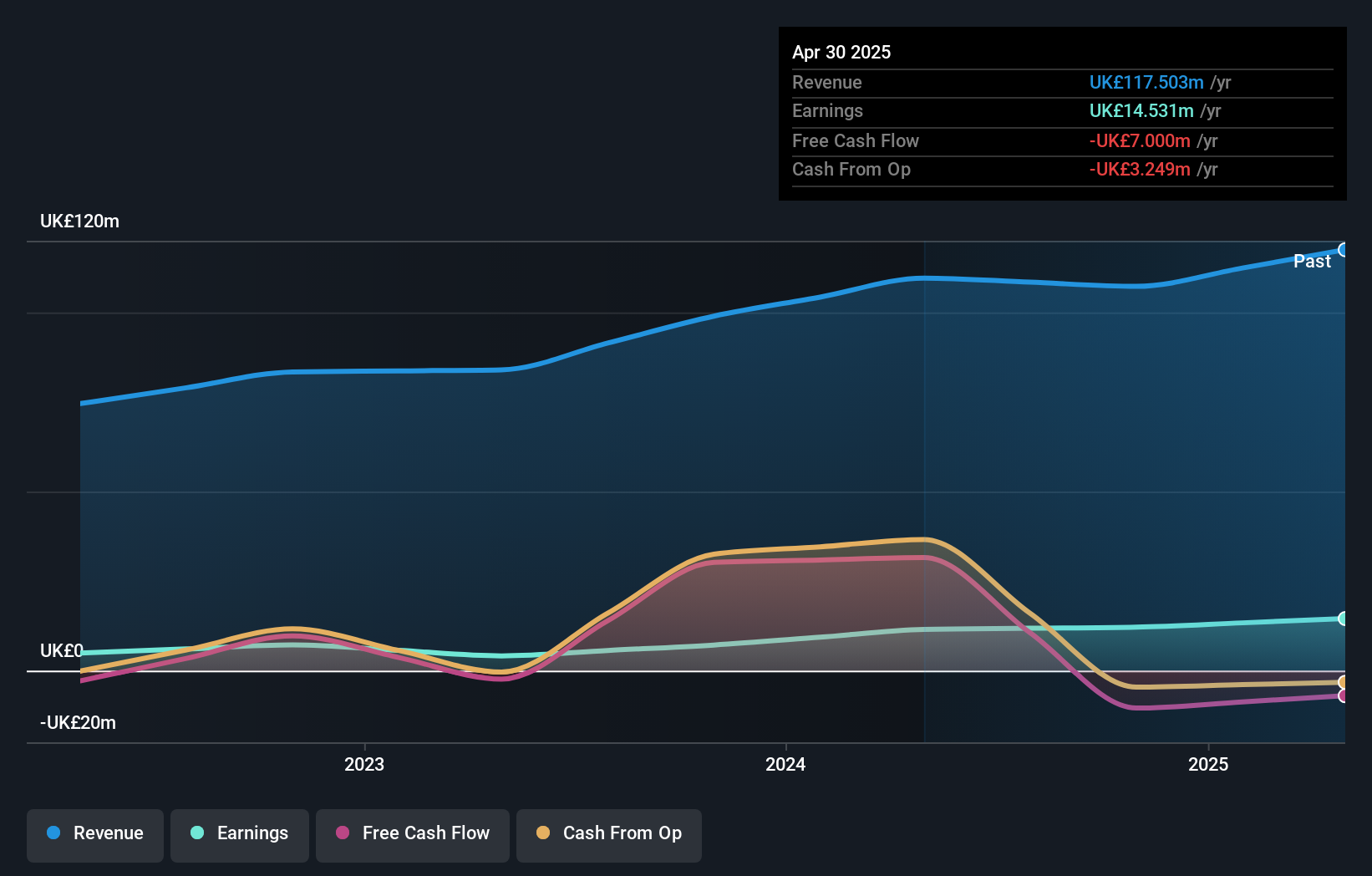Select the Earnings endpoint marker on the chart

tap(1344, 619)
